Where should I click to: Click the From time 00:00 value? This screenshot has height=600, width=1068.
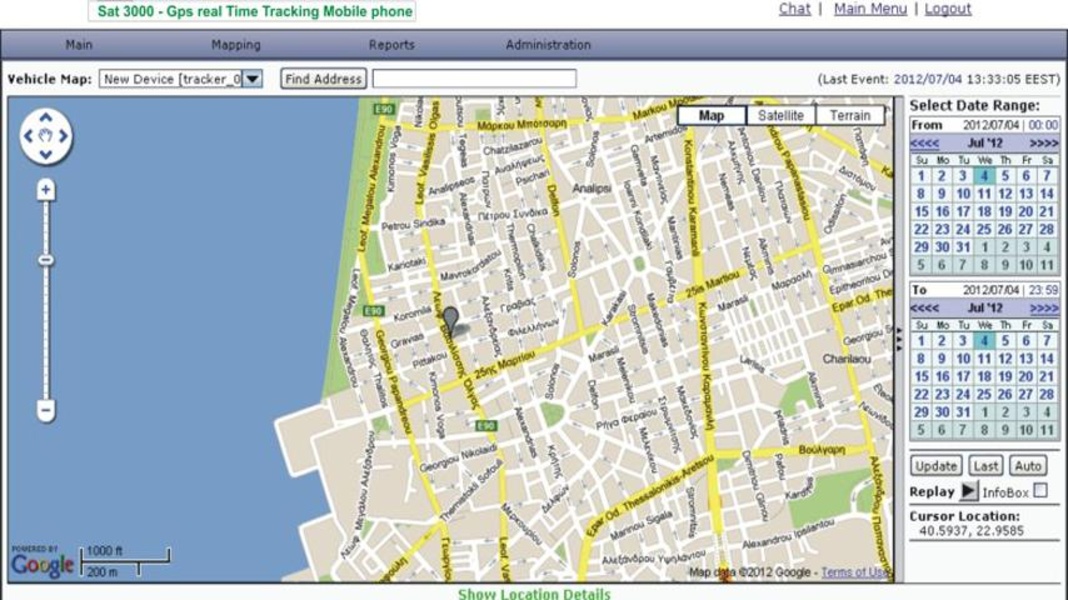coord(1043,125)
